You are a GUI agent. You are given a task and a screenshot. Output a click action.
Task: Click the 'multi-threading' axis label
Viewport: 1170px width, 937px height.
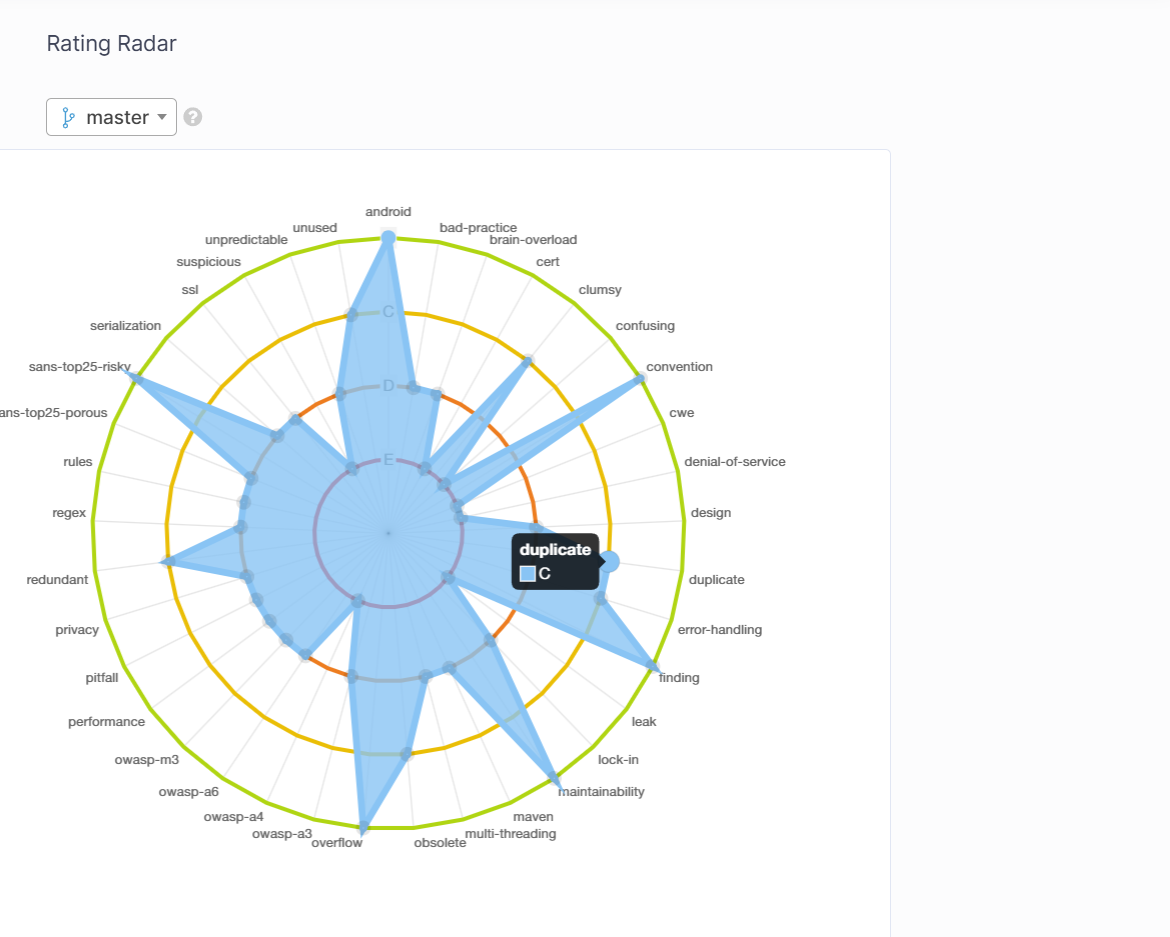(x=510, y=833)
